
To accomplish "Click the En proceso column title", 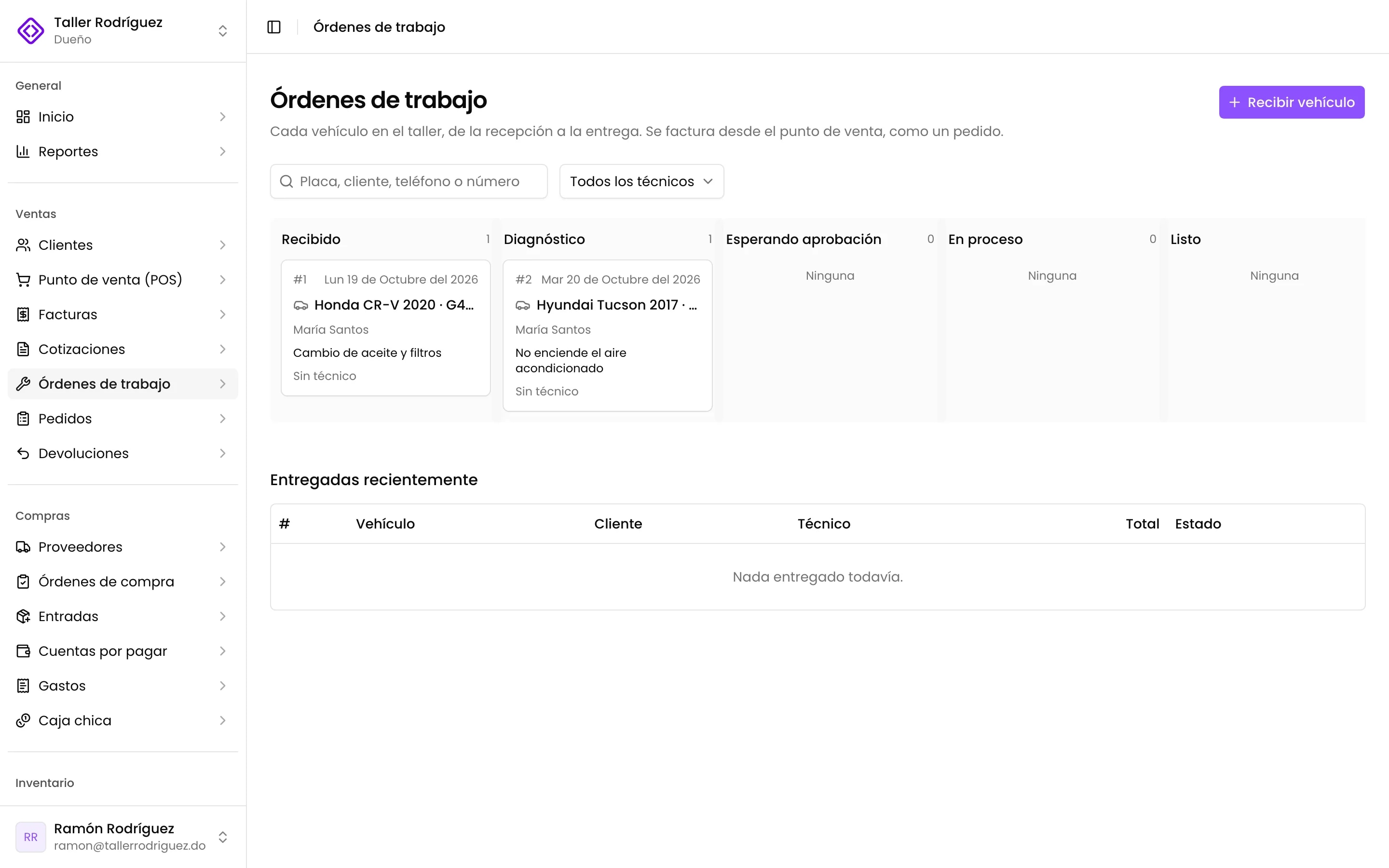I will pos(985,239).
